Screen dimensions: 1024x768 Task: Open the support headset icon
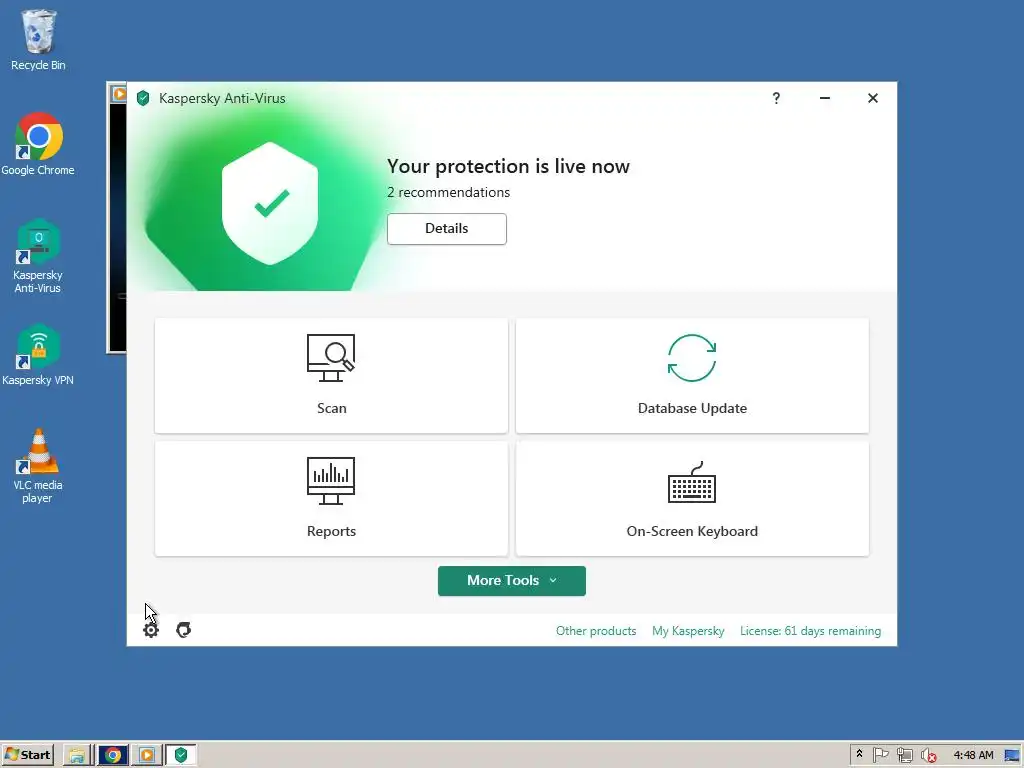[x=184, y=630]
